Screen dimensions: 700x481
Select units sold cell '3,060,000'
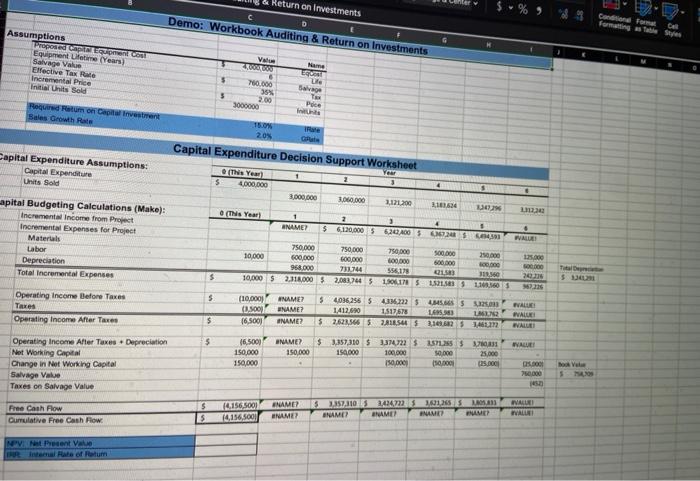point(351,200)
